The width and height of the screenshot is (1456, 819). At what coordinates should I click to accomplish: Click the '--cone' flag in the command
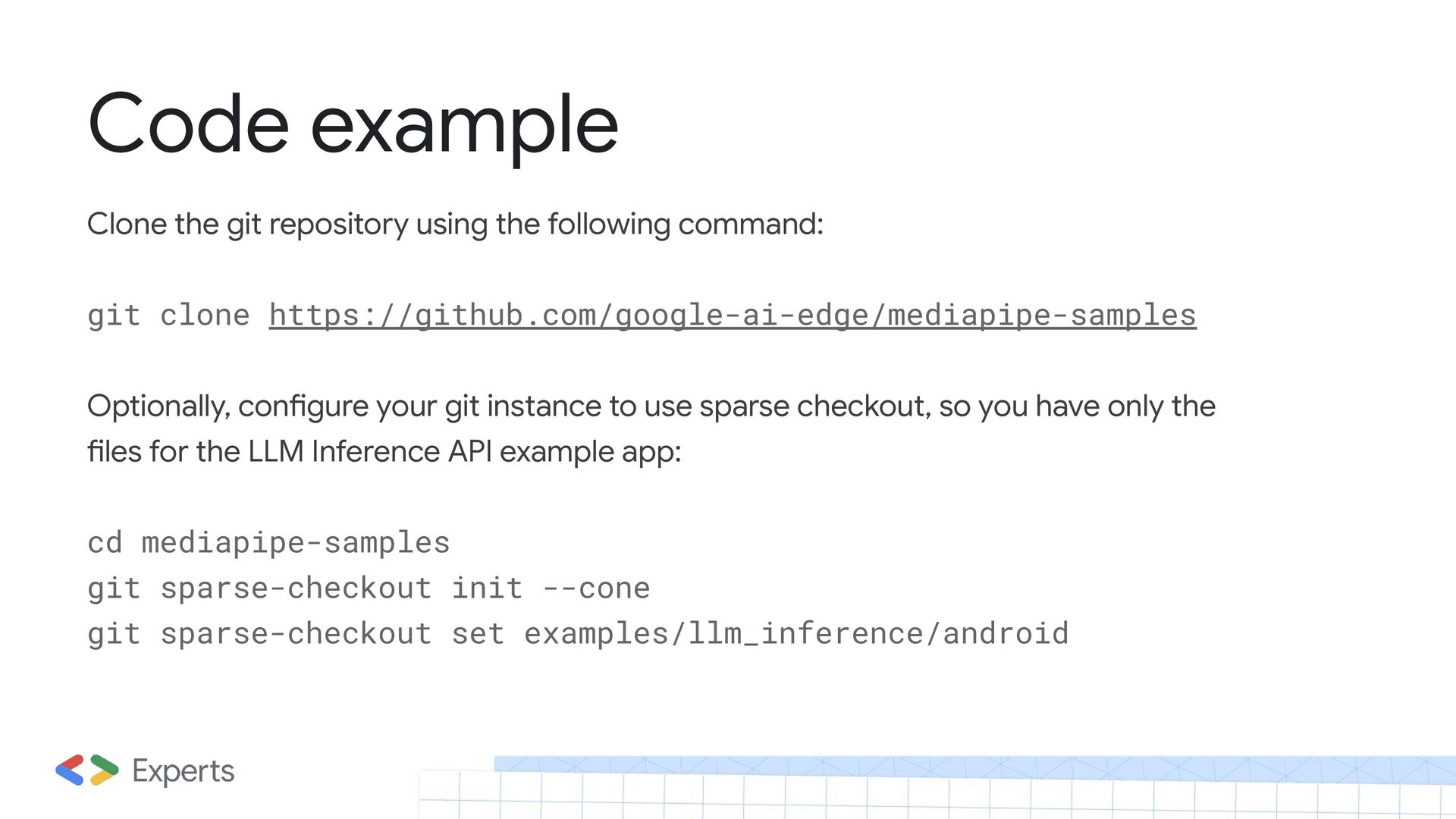pyautogui.click(x=597, y=588)
